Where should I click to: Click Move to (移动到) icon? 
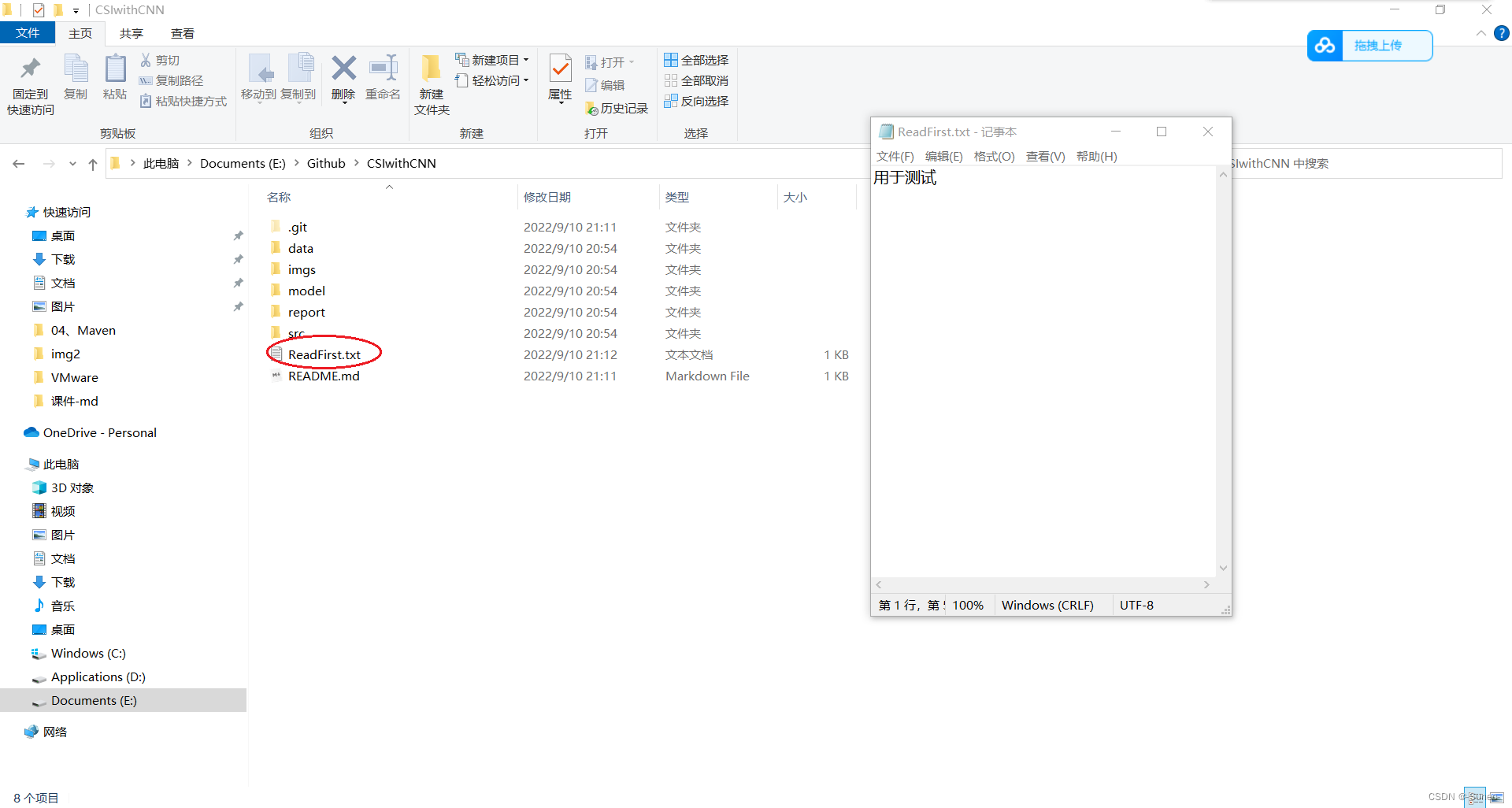pyautogui.click(x=259, y=69)
